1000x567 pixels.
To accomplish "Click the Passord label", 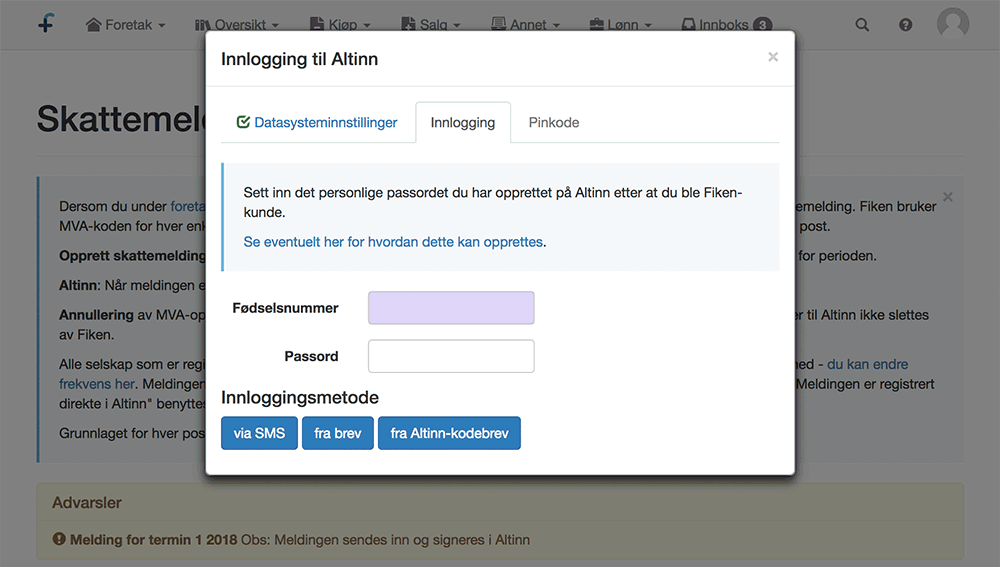I will [311, 356].
